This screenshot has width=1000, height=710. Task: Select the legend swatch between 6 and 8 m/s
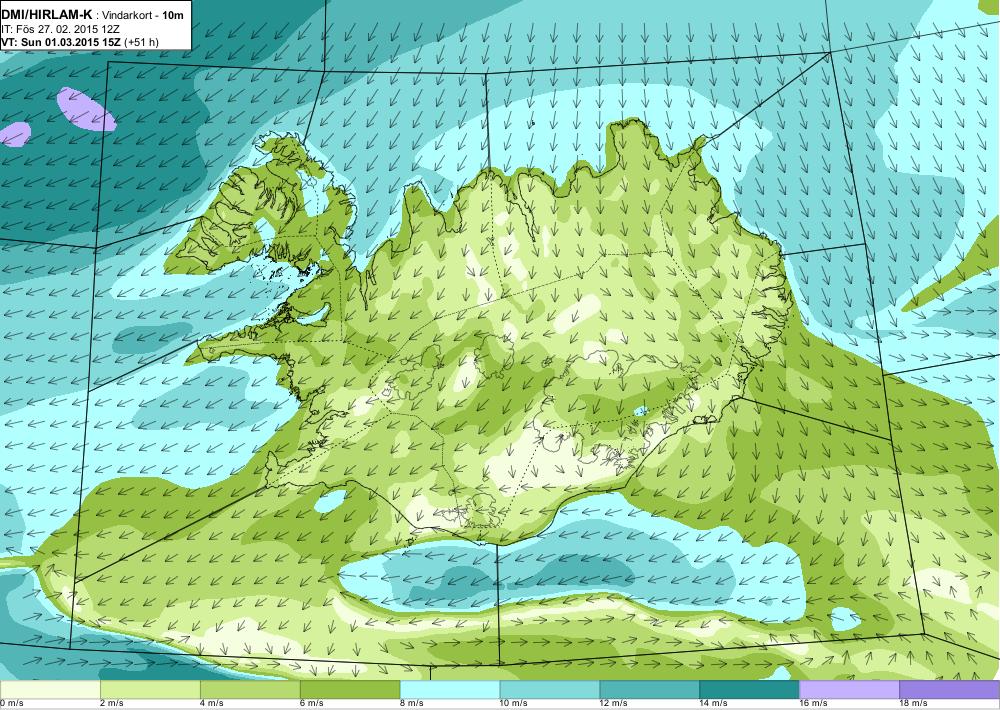pos(349,690)
